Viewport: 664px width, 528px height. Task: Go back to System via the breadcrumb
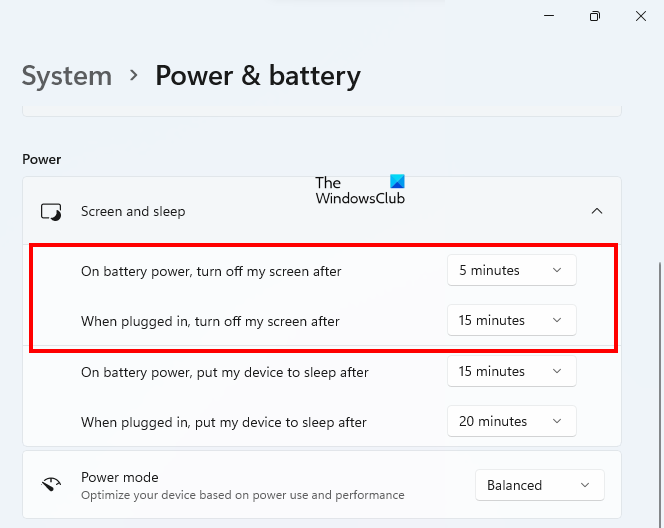click(x=67, y=76)
